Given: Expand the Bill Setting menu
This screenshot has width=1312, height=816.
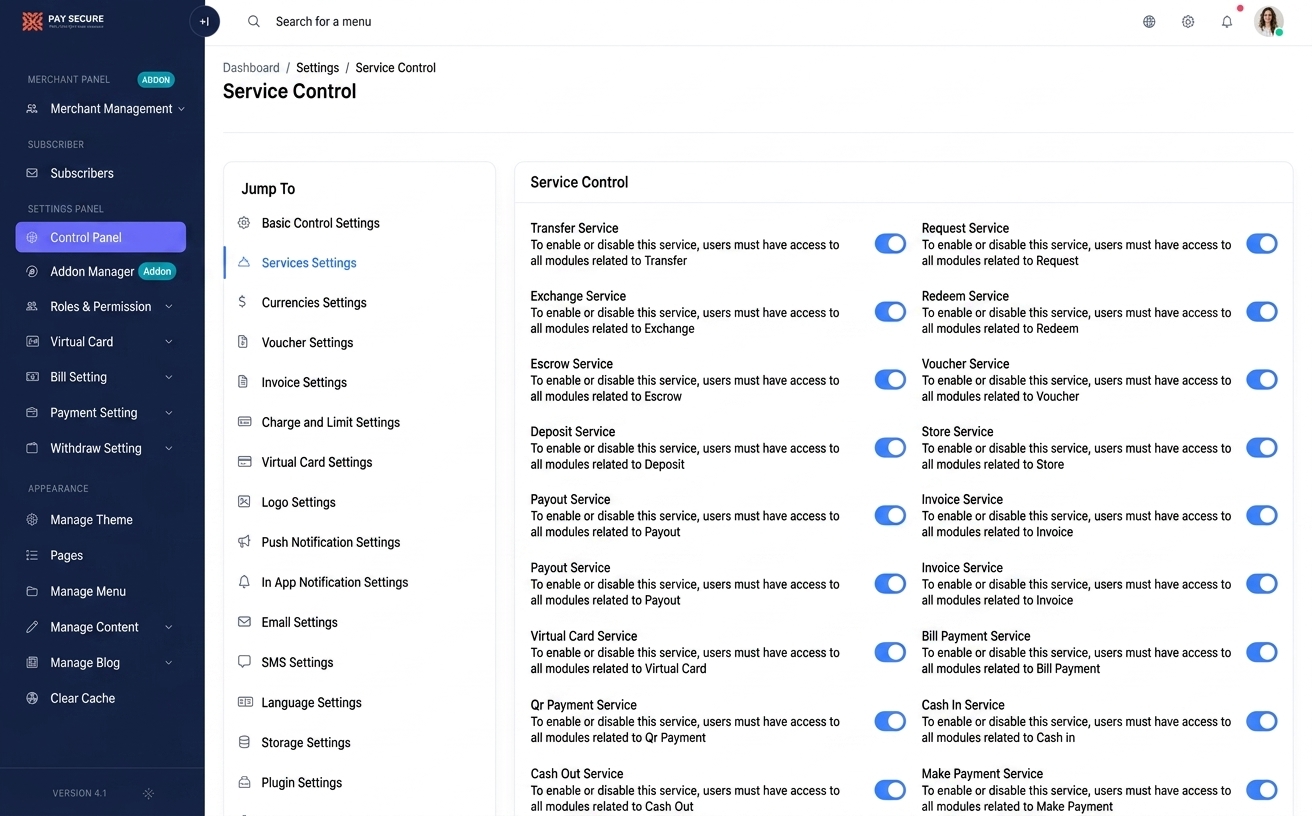Looking at the screenshot, I should [100, 377].
